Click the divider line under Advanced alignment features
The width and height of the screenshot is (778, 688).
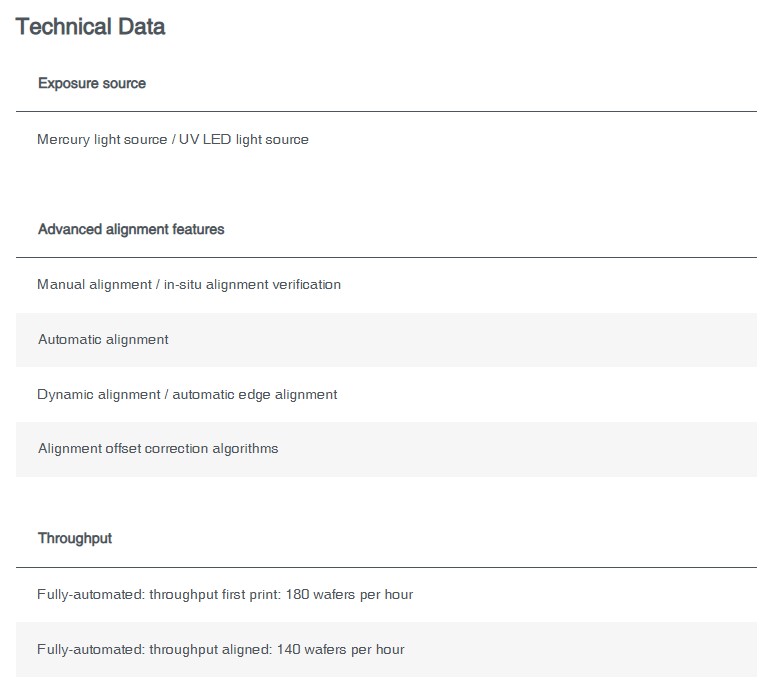386,257
